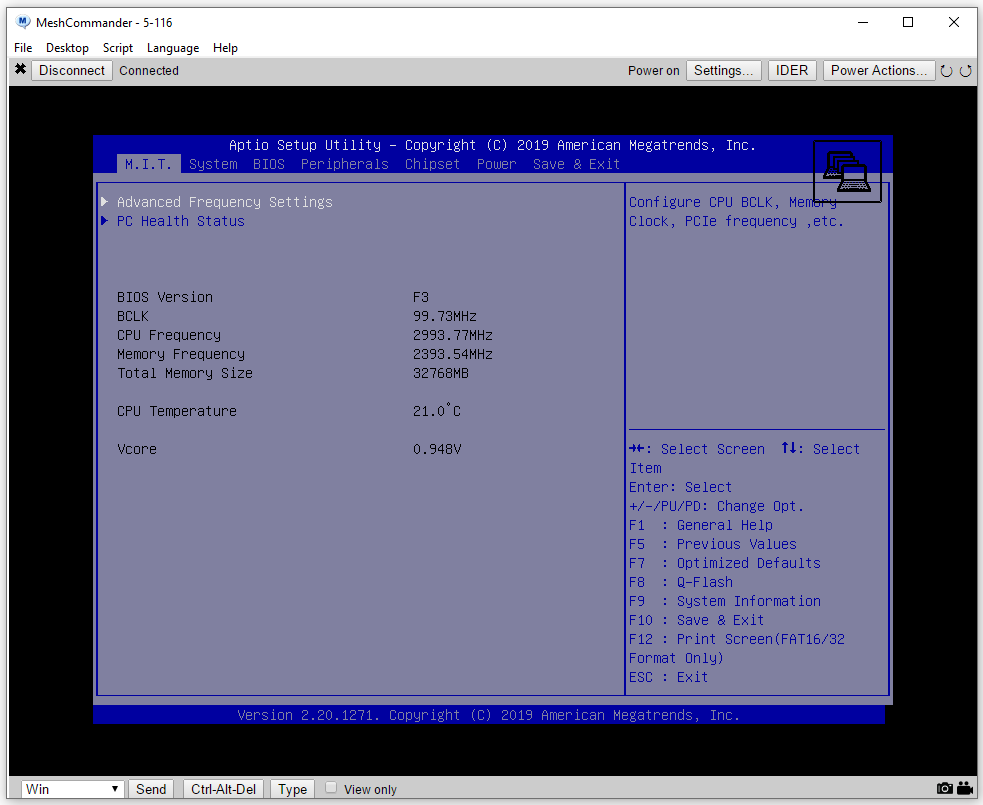Click the networked computers icon in BIOS
The width and height of the screenshot is (983, 805).
tap(847, 172)
